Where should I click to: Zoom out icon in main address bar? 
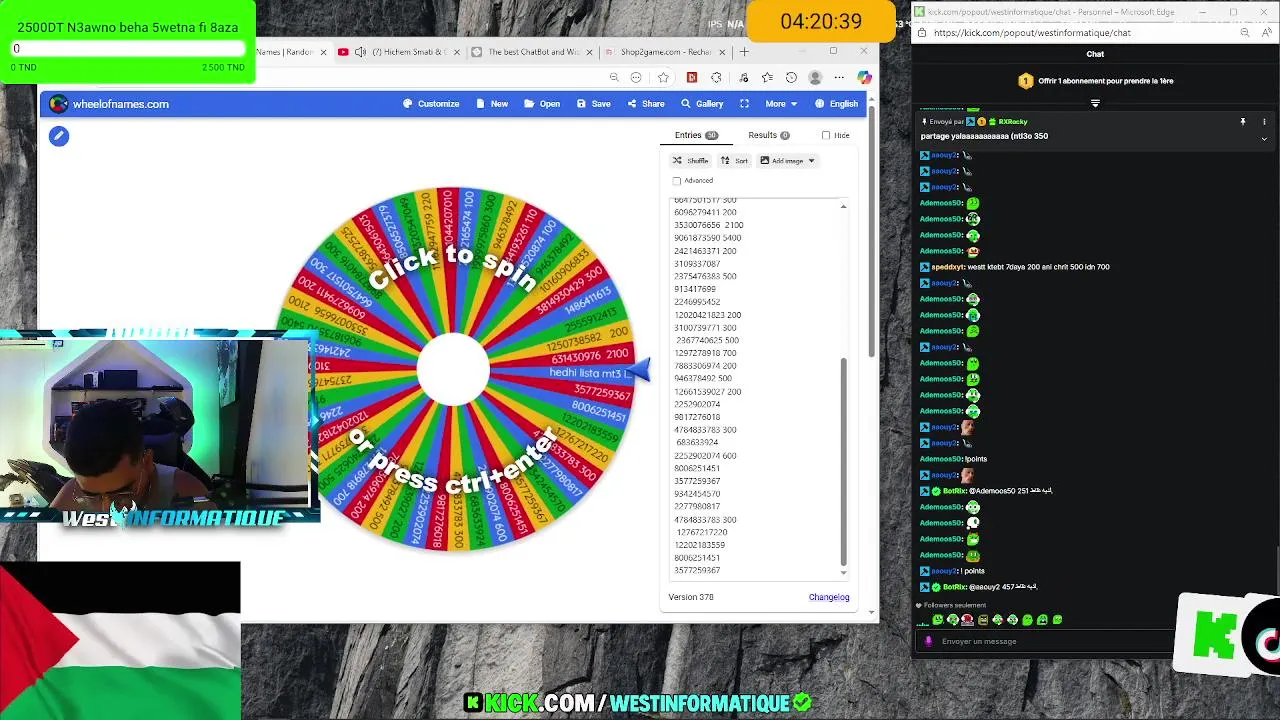click(614, 78)
